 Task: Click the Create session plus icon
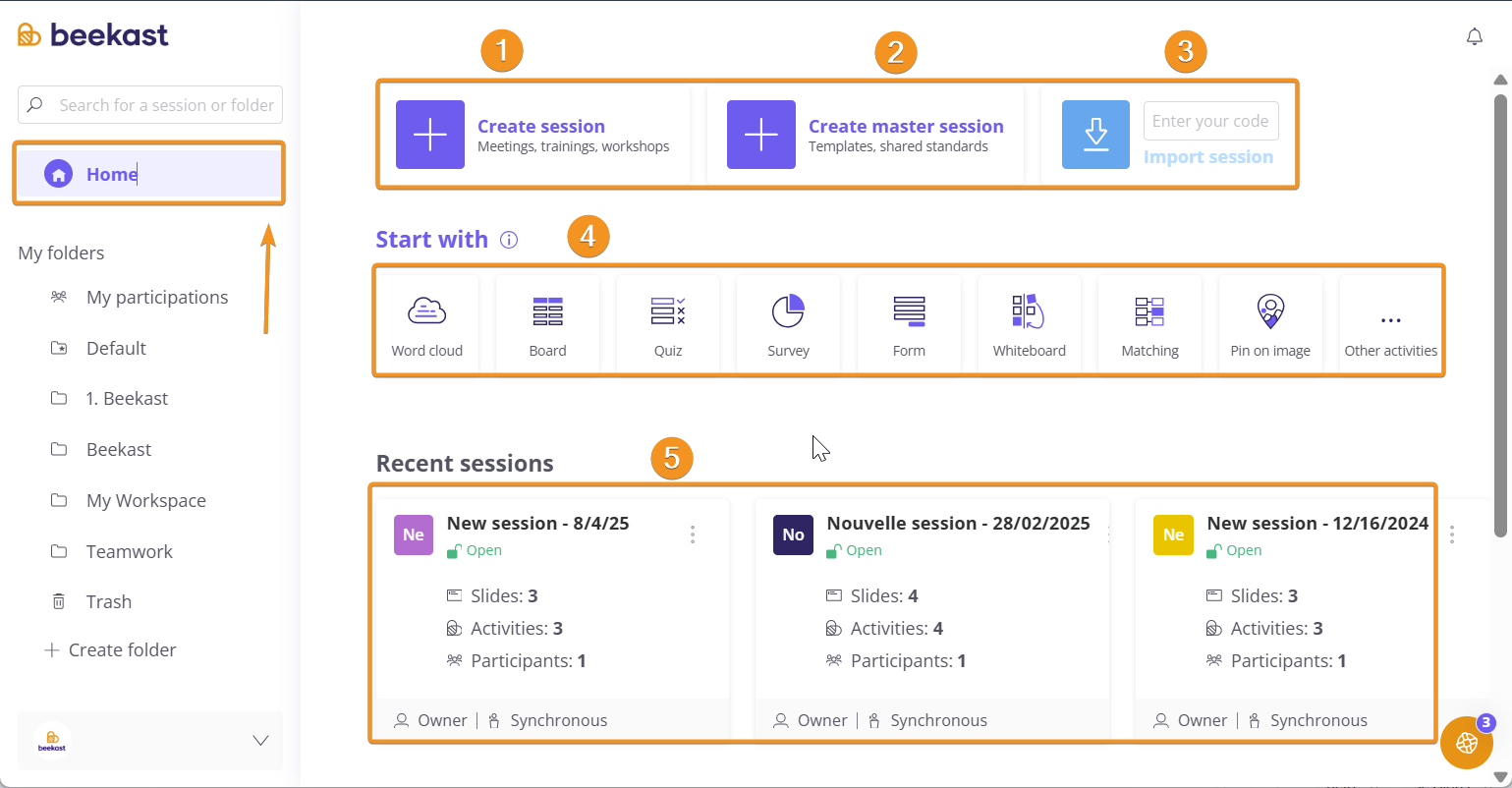pyautogui.click(x=430, y=135)
